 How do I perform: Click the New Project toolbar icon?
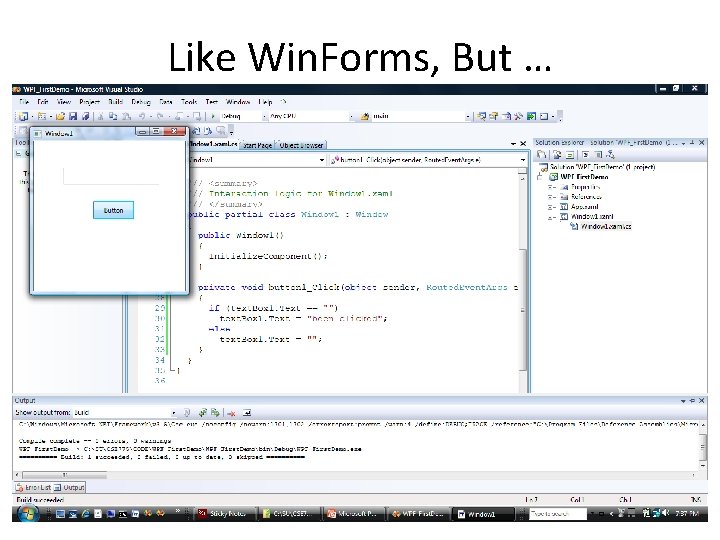coord(23,117)
